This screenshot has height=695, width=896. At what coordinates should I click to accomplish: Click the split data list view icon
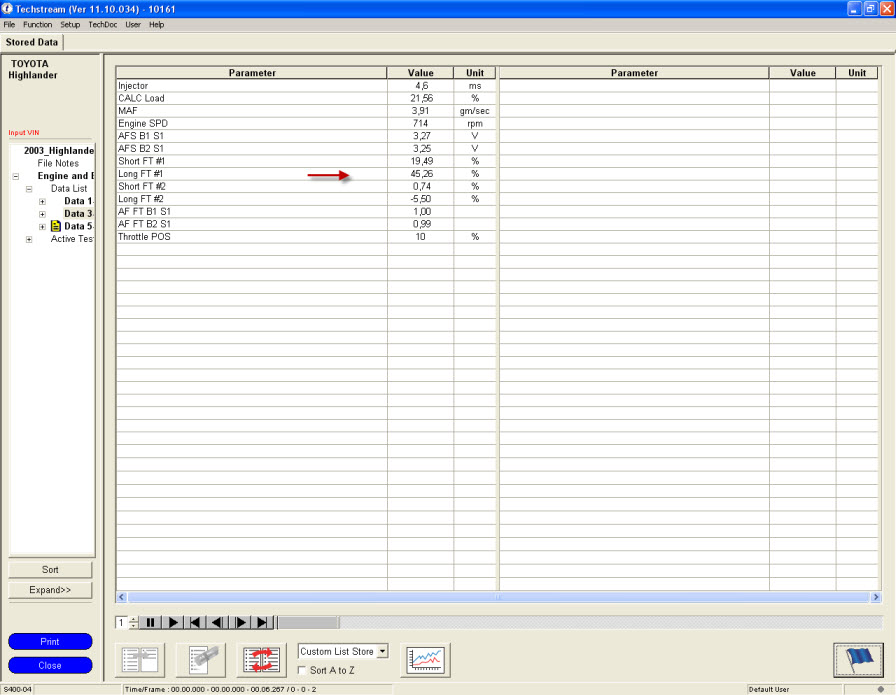tap(140, 660)
